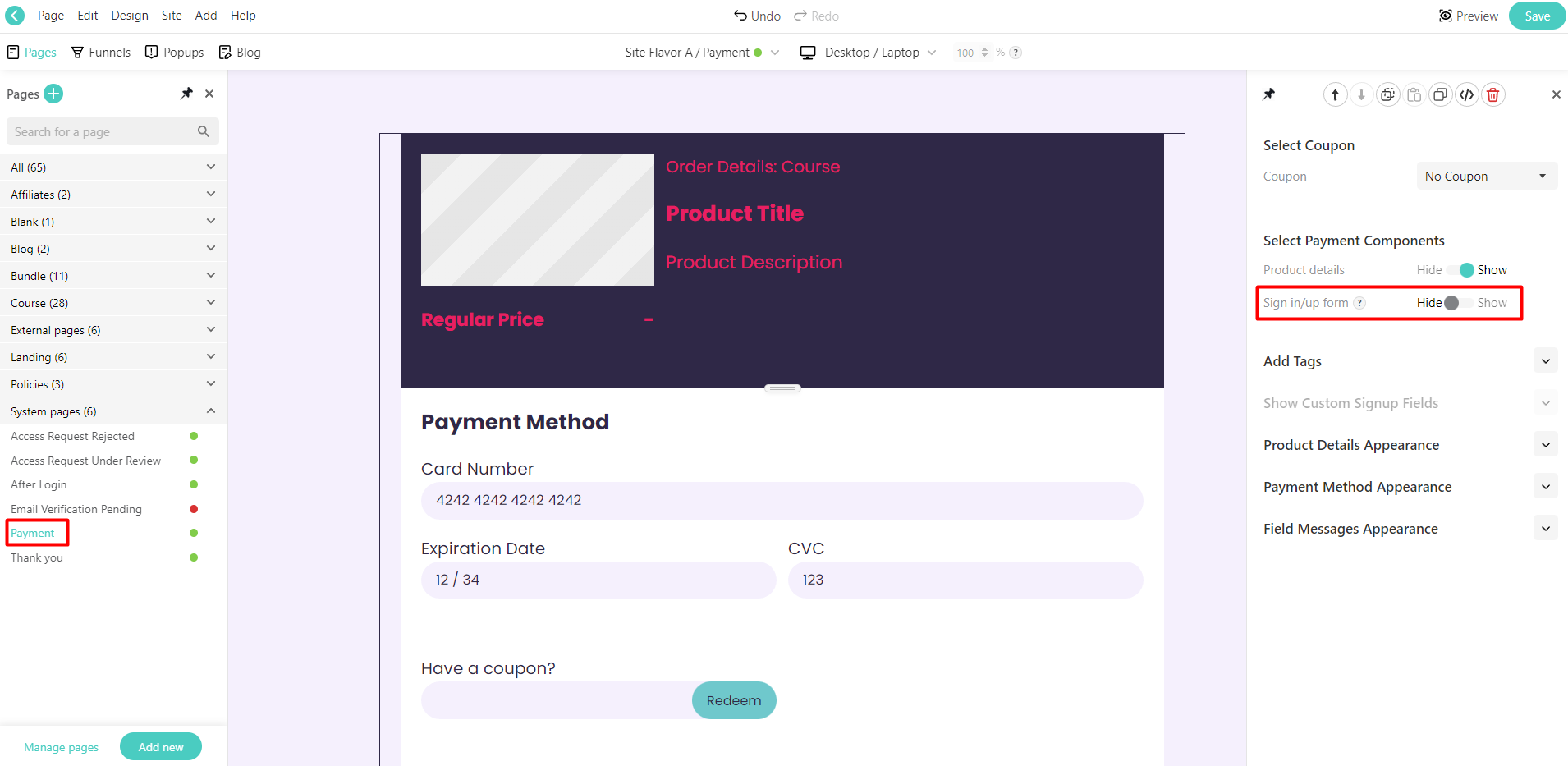Screen dimensions: 1568x766
Task: Delete the element using the trash icon
Action: tap(1492, 94)
